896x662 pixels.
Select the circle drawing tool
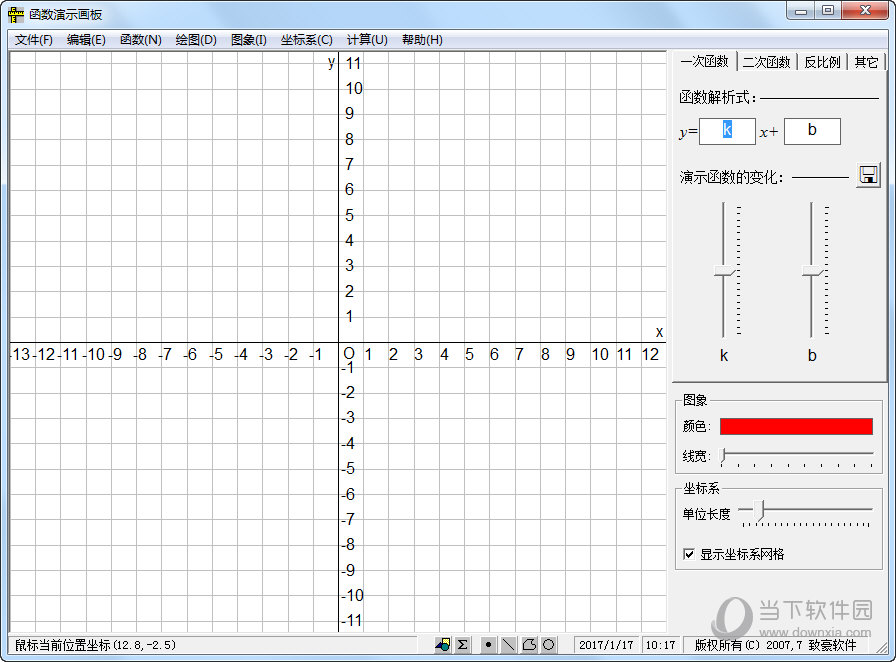pos(549,645)
